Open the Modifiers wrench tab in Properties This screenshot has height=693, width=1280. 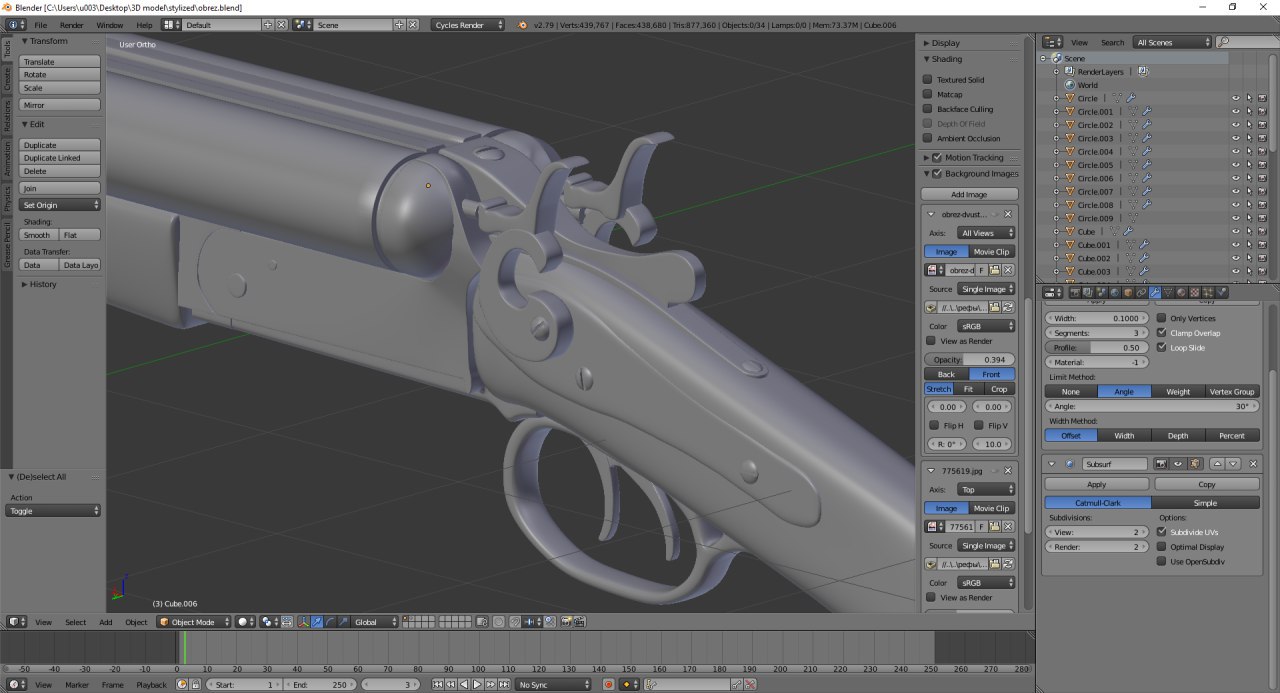point(1155,292)
